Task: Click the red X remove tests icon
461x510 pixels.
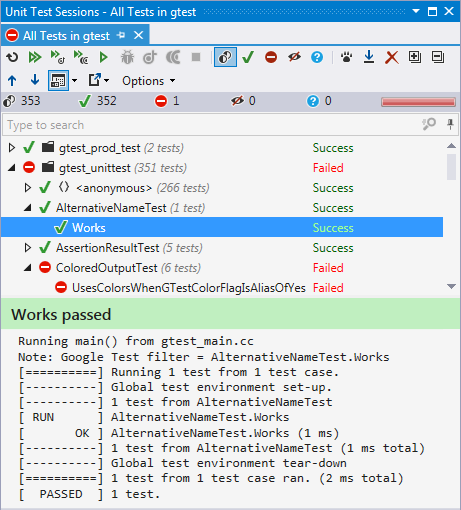Action: point(392,57)
